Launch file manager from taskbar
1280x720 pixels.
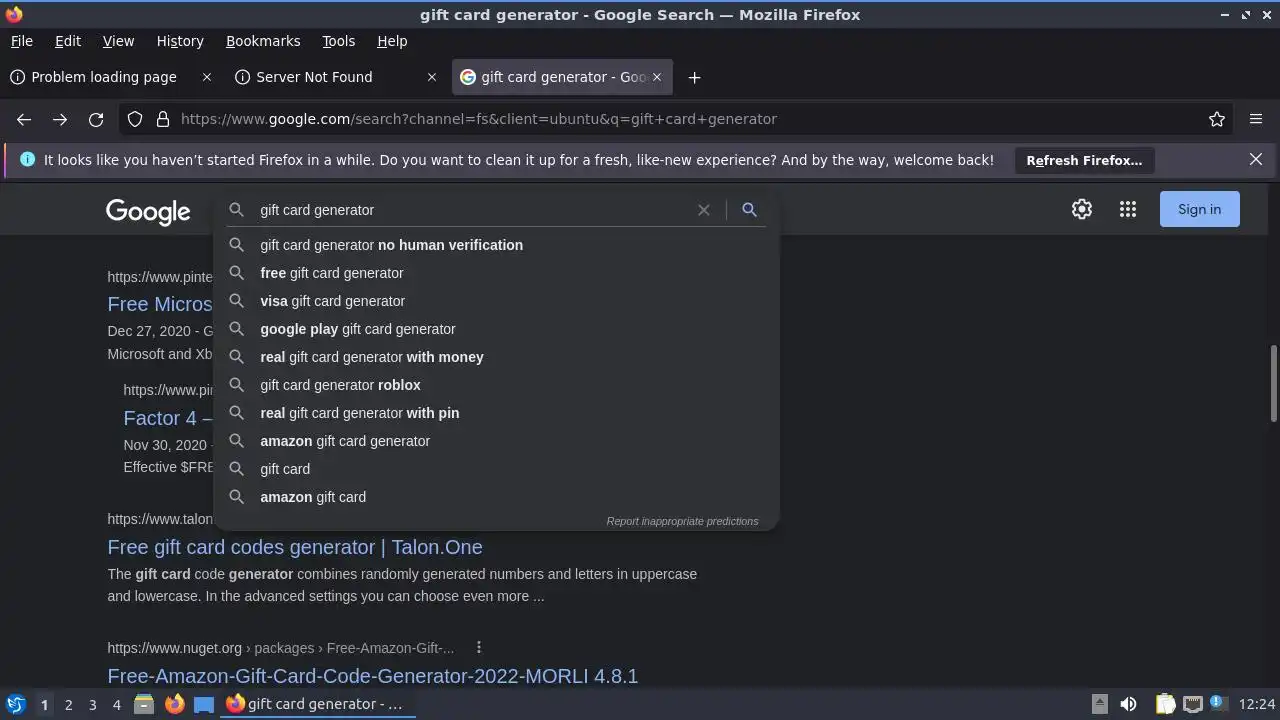(x=144, y=704)
